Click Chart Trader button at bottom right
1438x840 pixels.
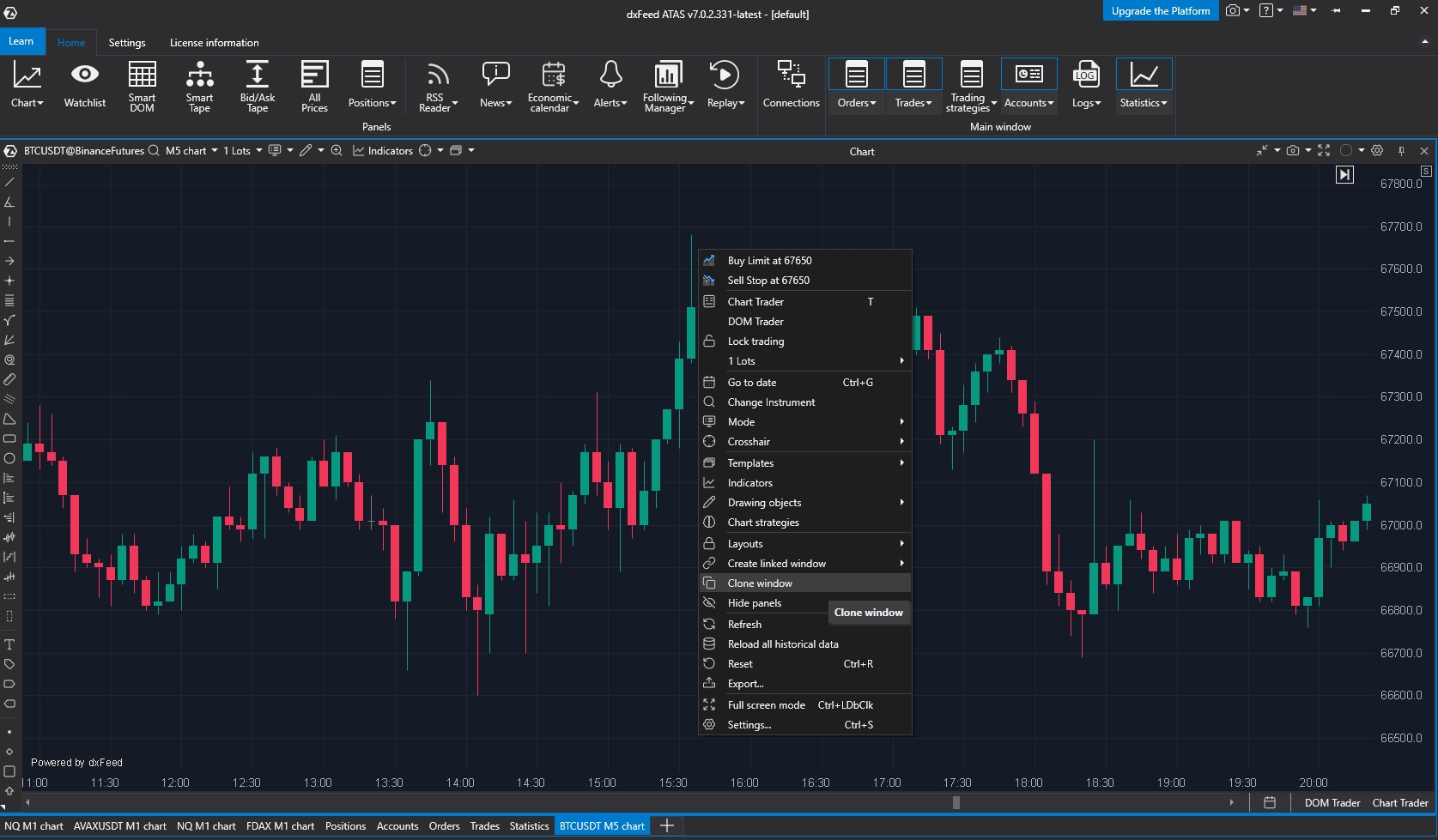pos(1399,803)
